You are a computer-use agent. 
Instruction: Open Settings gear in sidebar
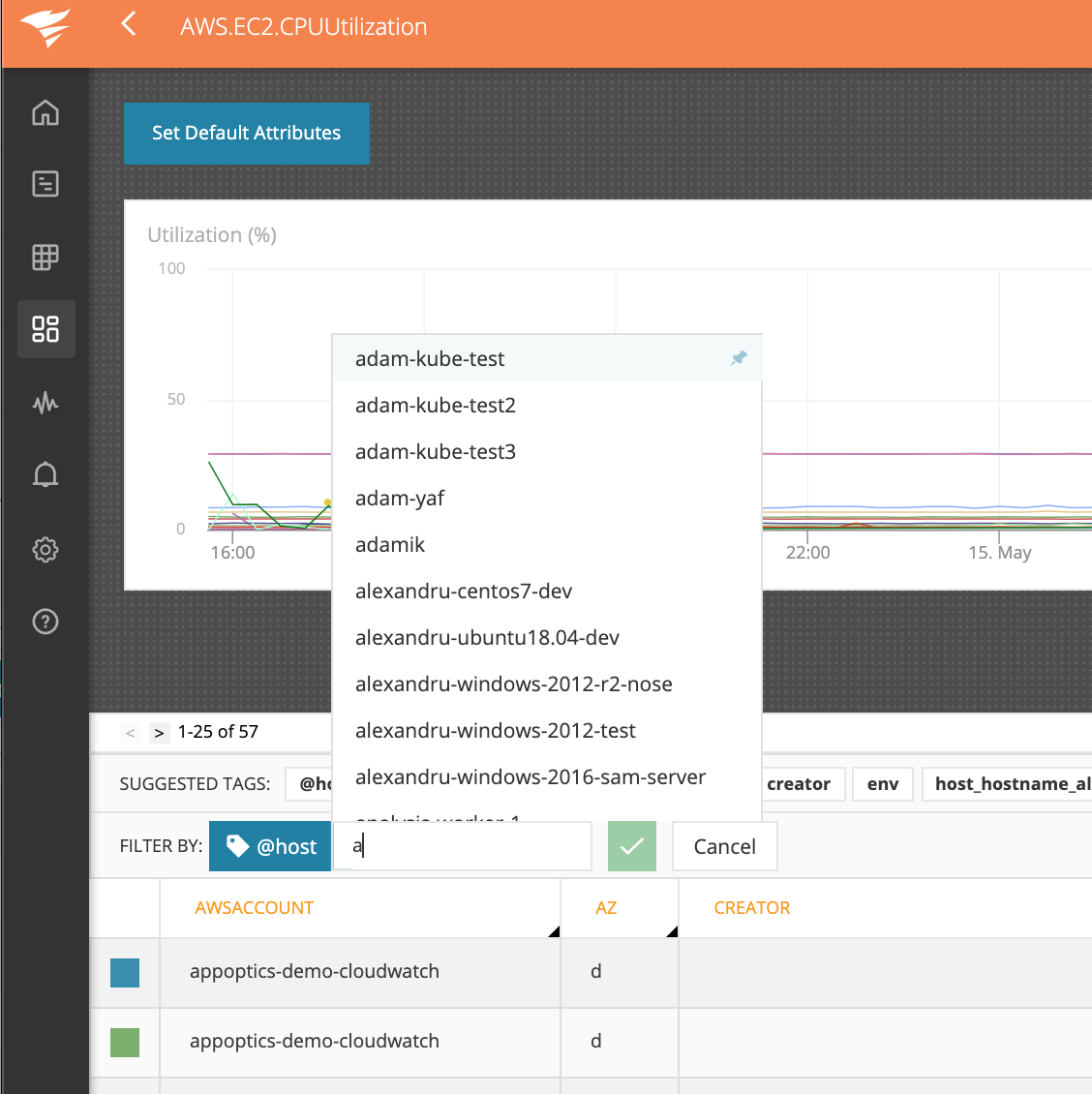(45, 549)
